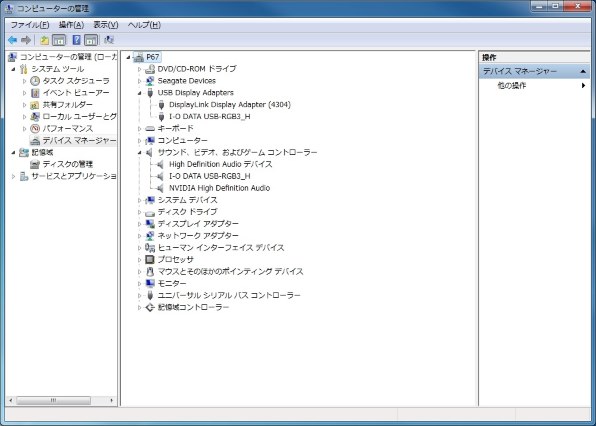The image size is (596, 426).
Task: Click the Forward arrow toolbar icon
Action: [x=26, y=40]
